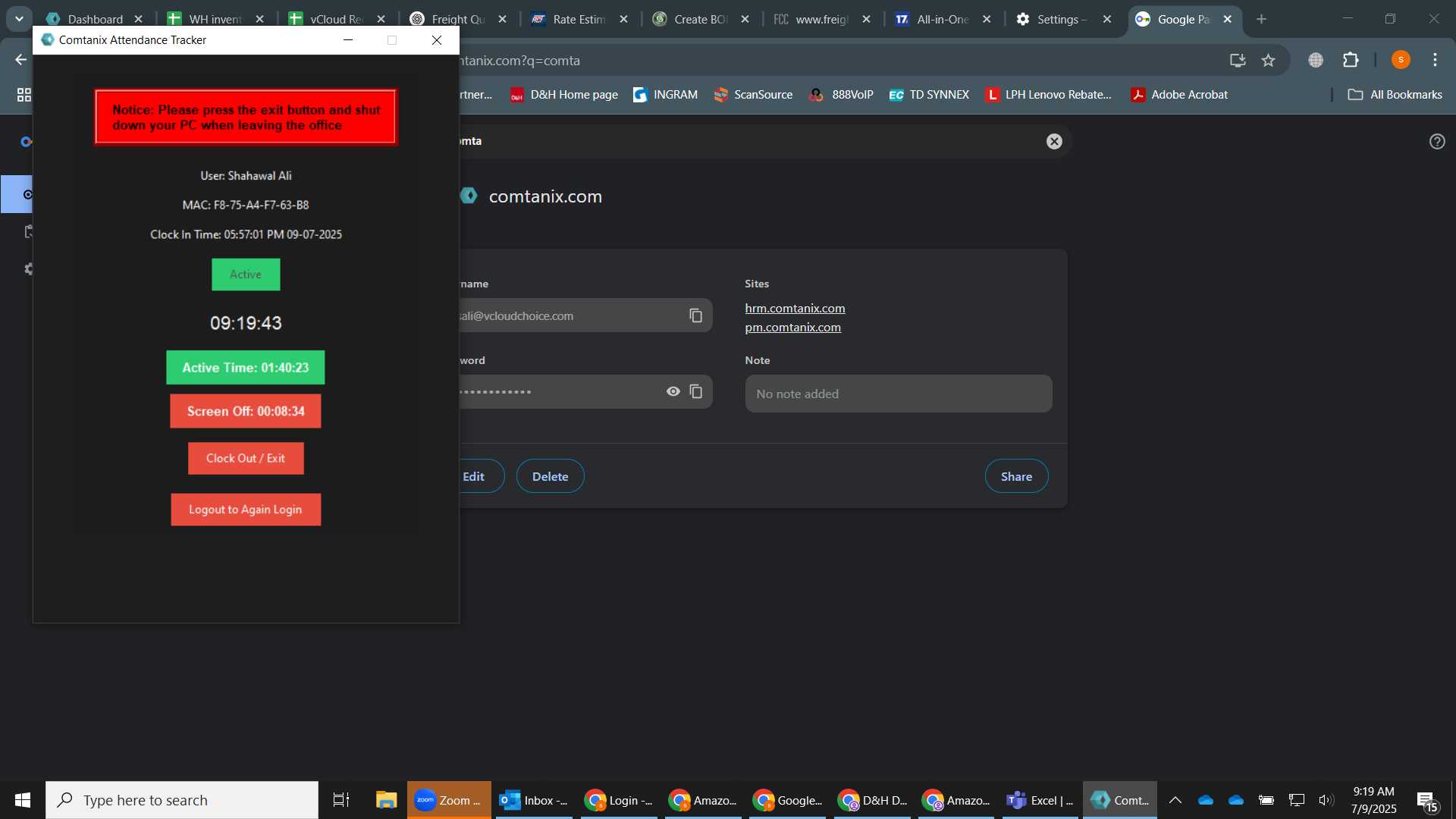Click the globe icon beside the extensions icon
The height and width of the screenshot is (819, 1456).
(x=1316, y=60)
